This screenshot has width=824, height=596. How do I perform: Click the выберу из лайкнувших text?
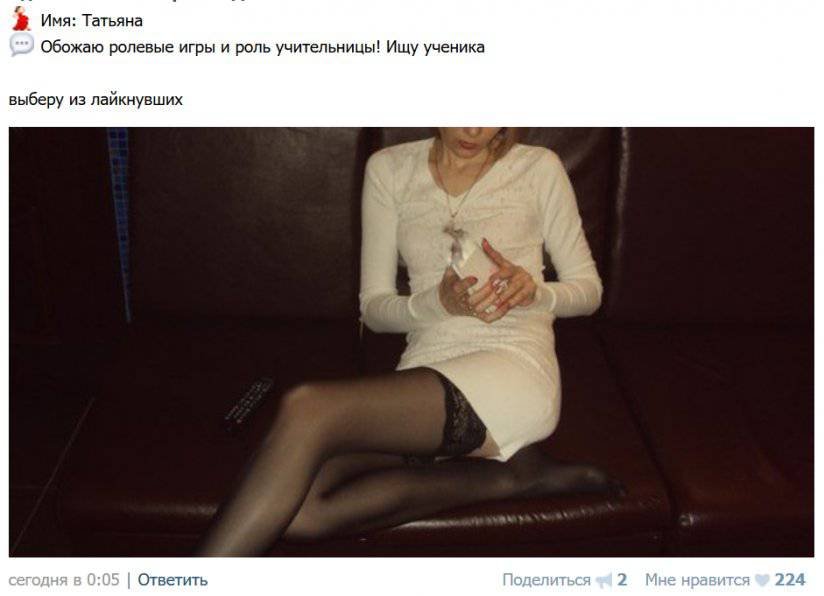(96, 99)
